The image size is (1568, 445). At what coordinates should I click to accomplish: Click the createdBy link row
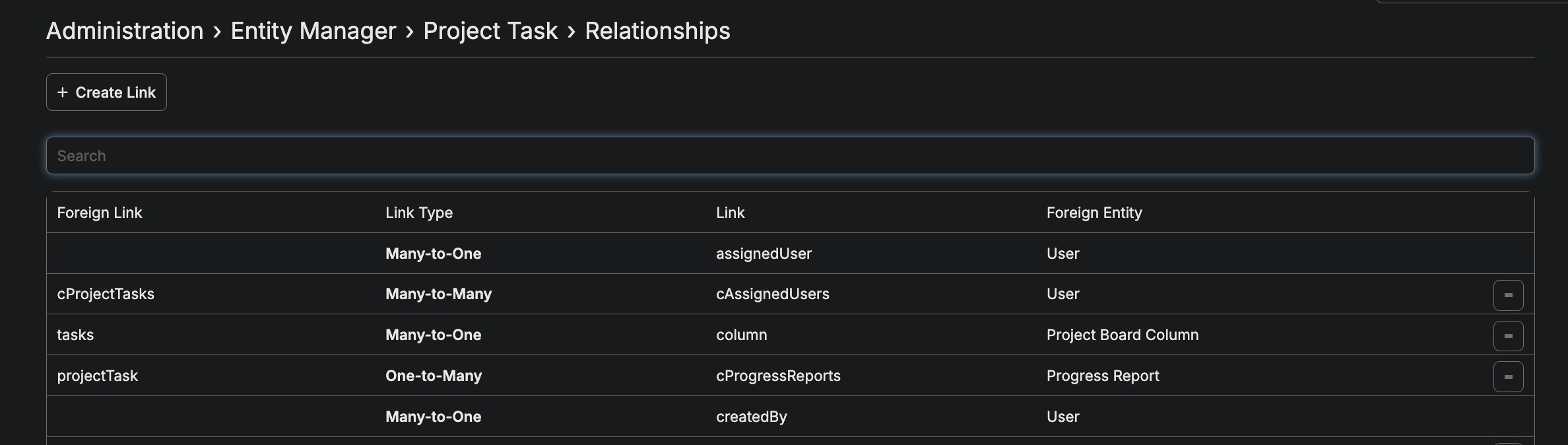click(751, 417)
